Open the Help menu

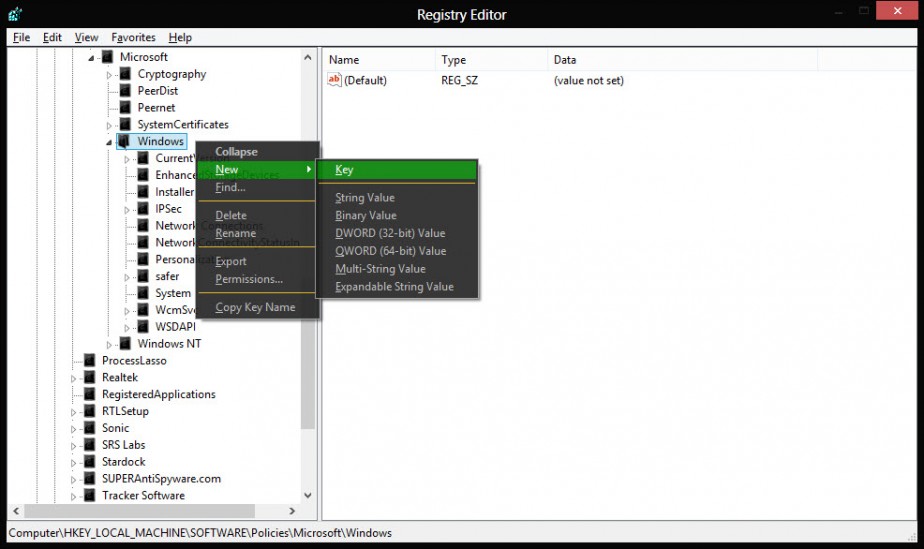180,37
